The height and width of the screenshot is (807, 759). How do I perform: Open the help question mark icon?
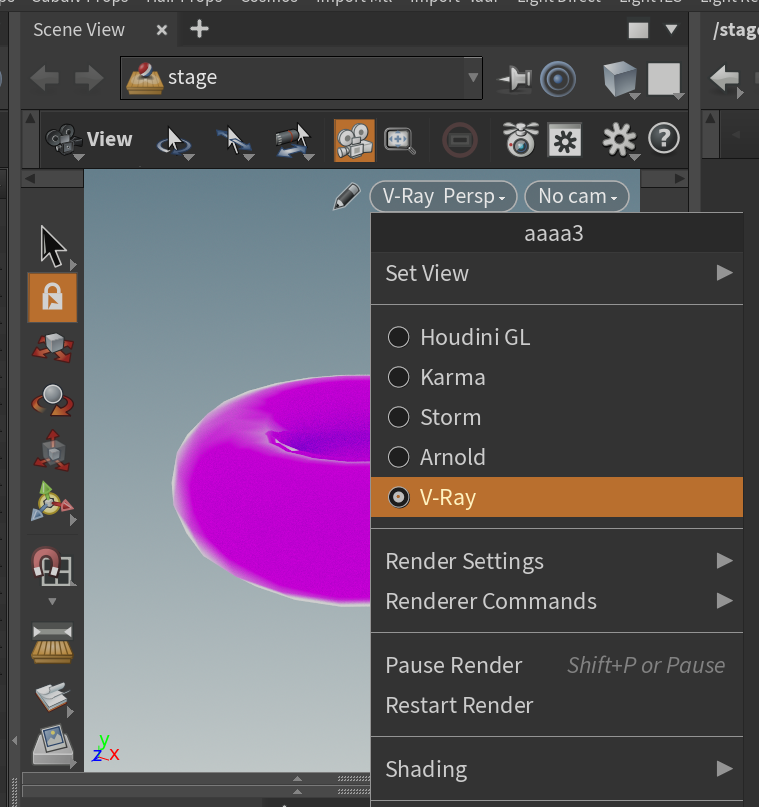tap(664, 138)
